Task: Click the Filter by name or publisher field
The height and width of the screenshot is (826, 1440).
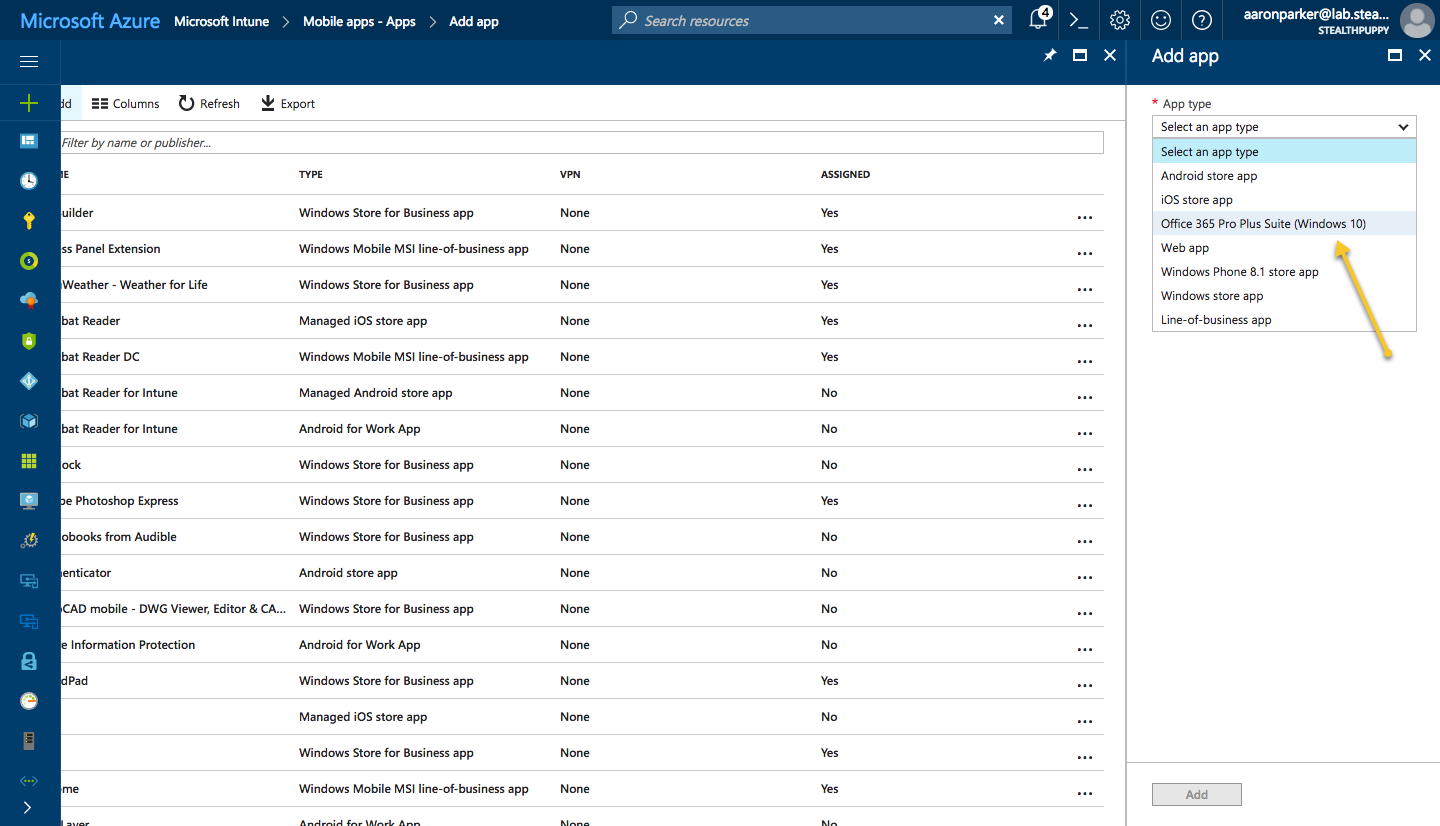Action: [x=580, y=143]
